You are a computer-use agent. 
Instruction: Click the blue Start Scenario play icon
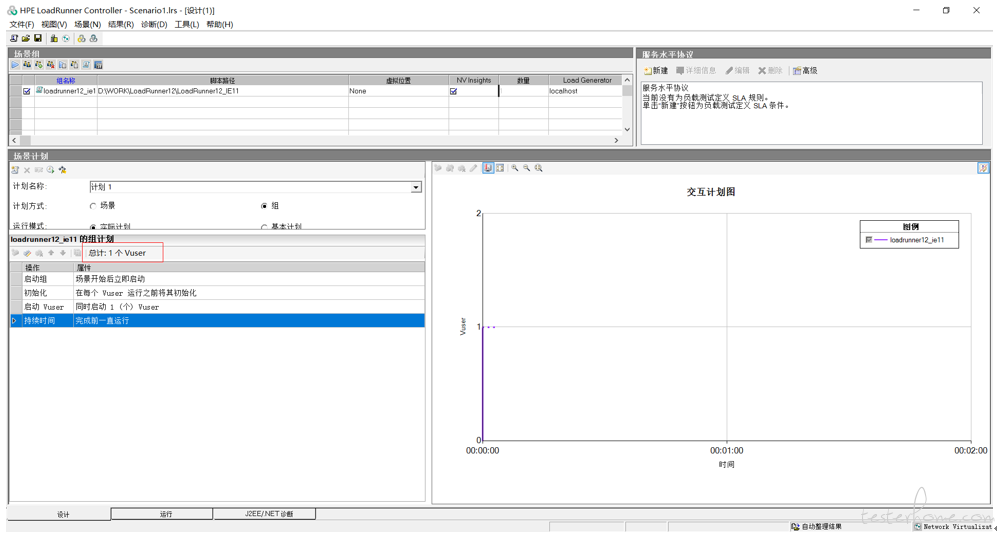[x=15, y=65]
